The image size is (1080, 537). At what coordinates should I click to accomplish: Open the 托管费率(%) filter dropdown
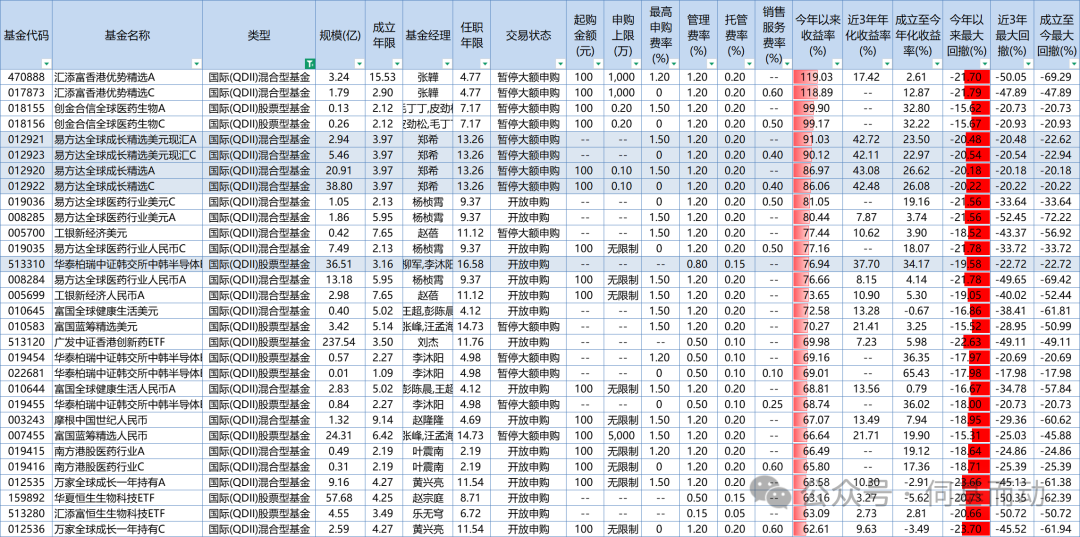pos(747,63)
